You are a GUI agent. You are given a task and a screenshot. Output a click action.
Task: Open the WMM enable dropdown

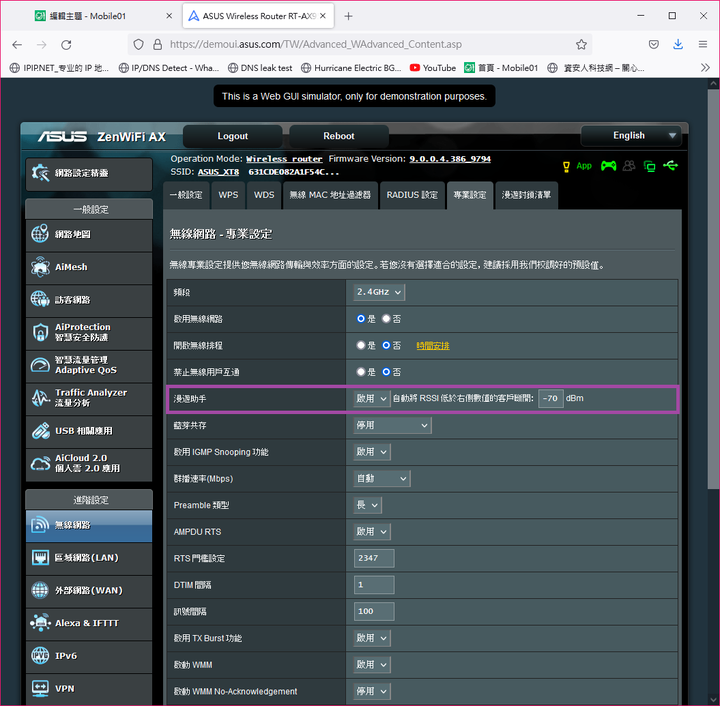372,665
